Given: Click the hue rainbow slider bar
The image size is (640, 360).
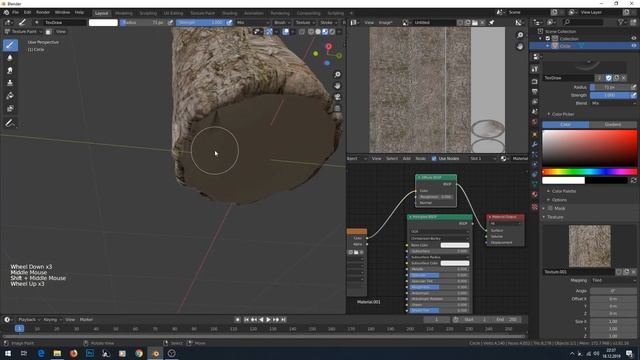Looking at the screenshot, I should tap(589, 172).
